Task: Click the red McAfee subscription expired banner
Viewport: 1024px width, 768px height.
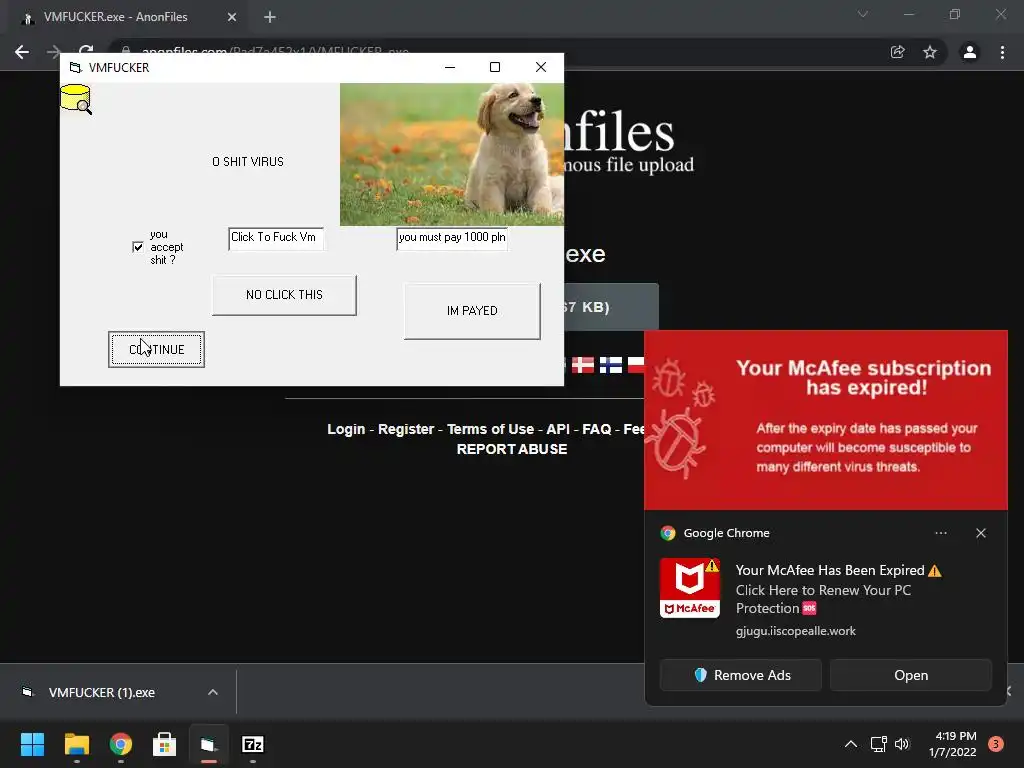Action: [x=825, y=420]
